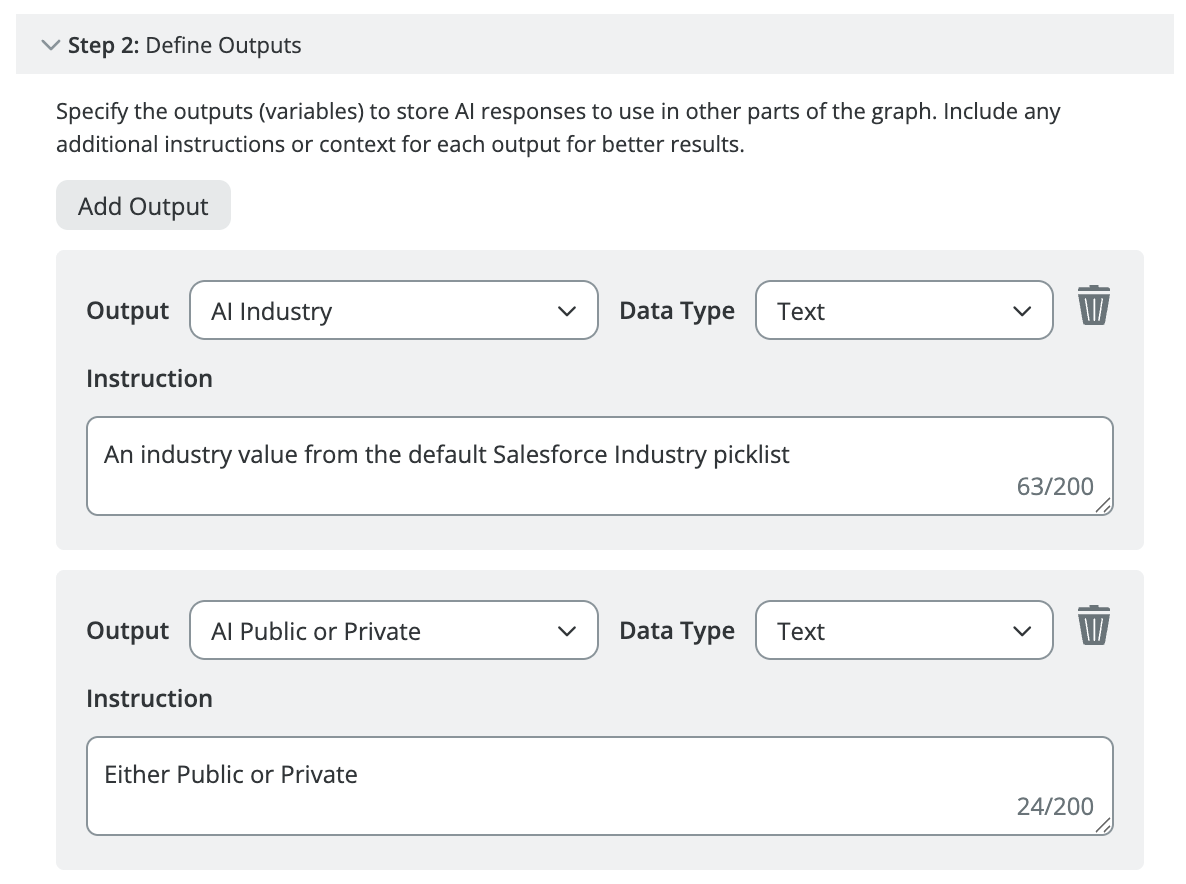The height and width of the screenshot is (884, 1186).
Task: Click Data Type label in AI Industry row
Action: click(676, 311)
